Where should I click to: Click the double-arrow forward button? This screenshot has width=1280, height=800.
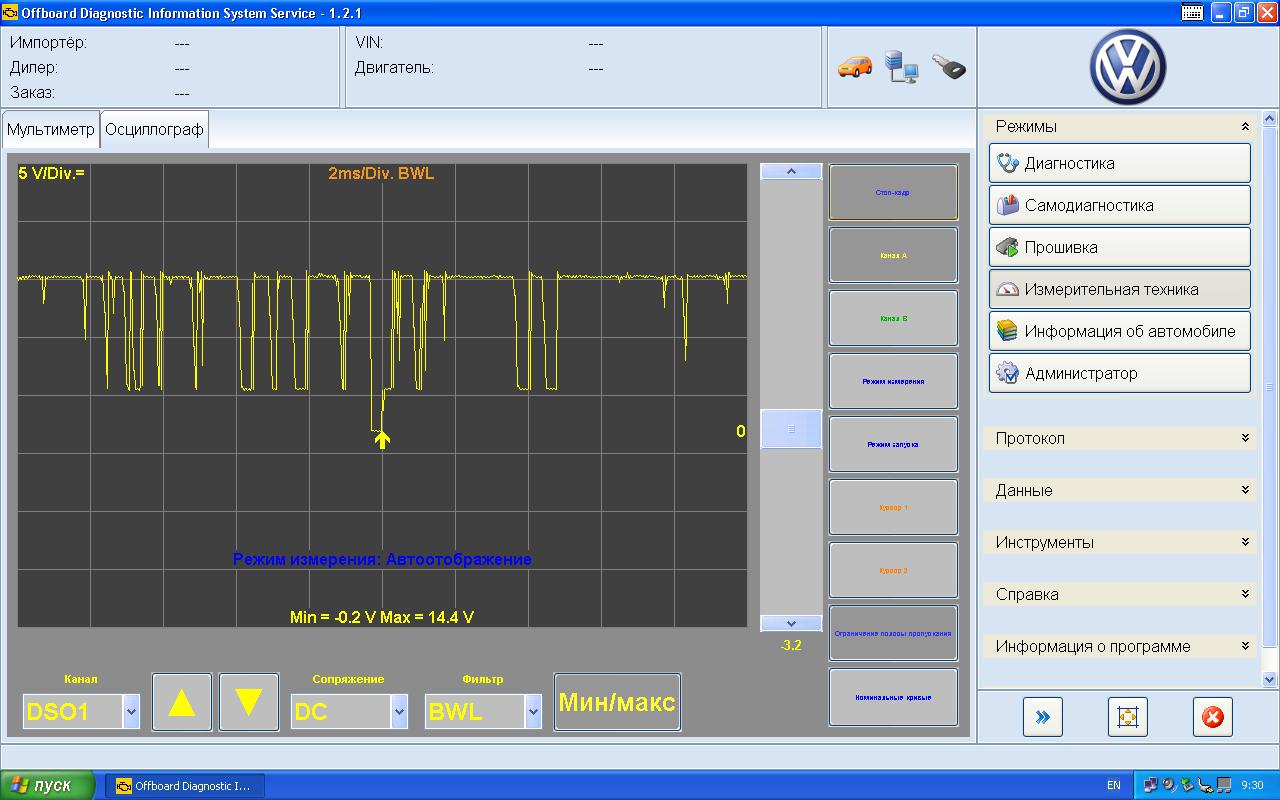click(x=1043, y=716)
